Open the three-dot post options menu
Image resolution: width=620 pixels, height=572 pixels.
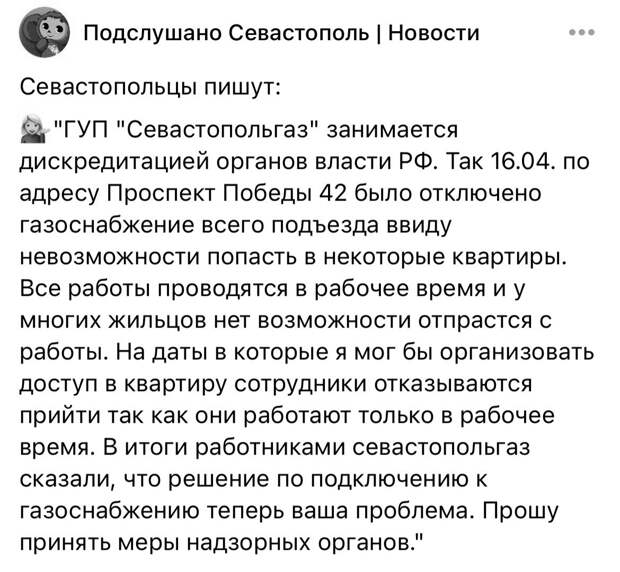point(581,32)
